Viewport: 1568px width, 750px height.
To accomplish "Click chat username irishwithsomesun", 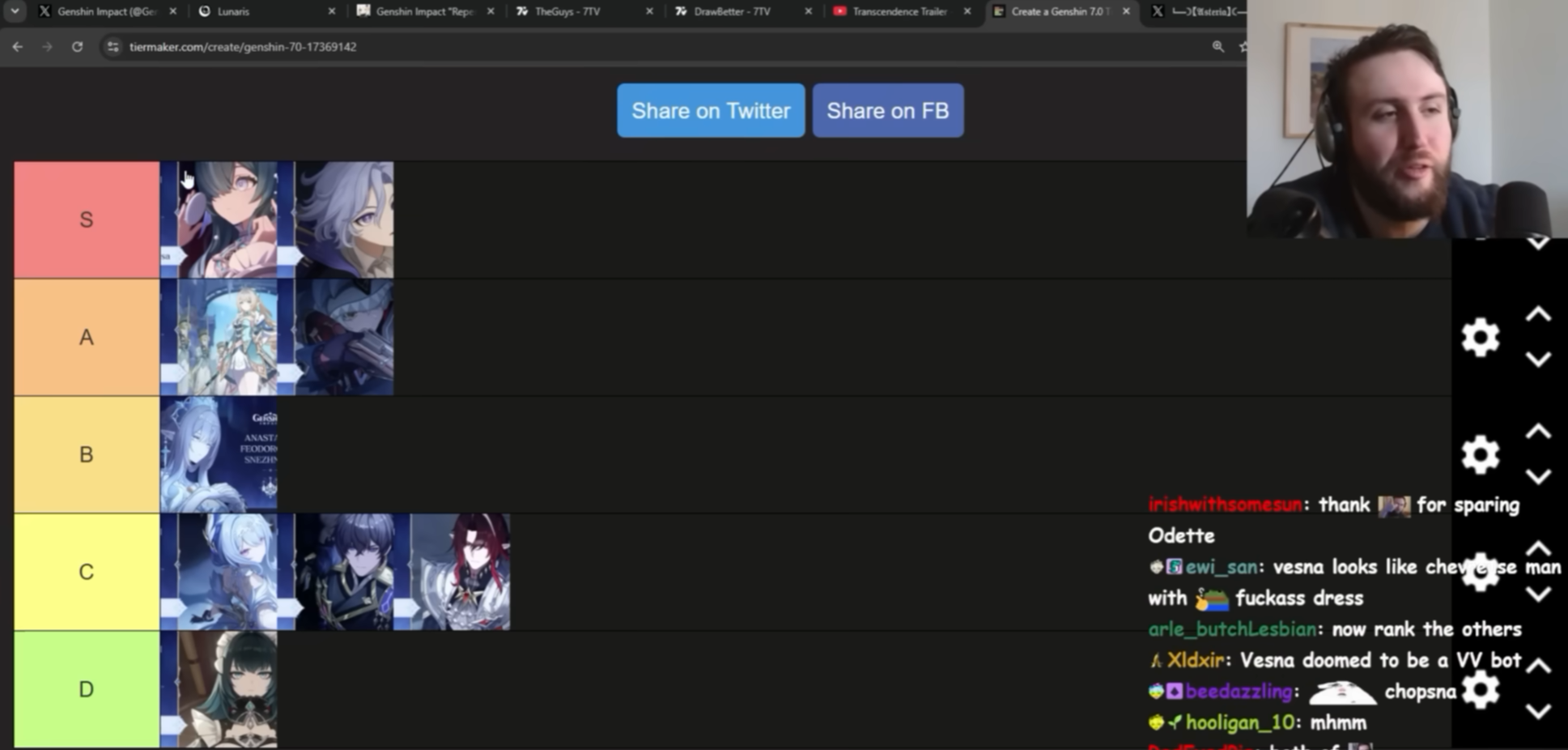I will point(1225,505).
